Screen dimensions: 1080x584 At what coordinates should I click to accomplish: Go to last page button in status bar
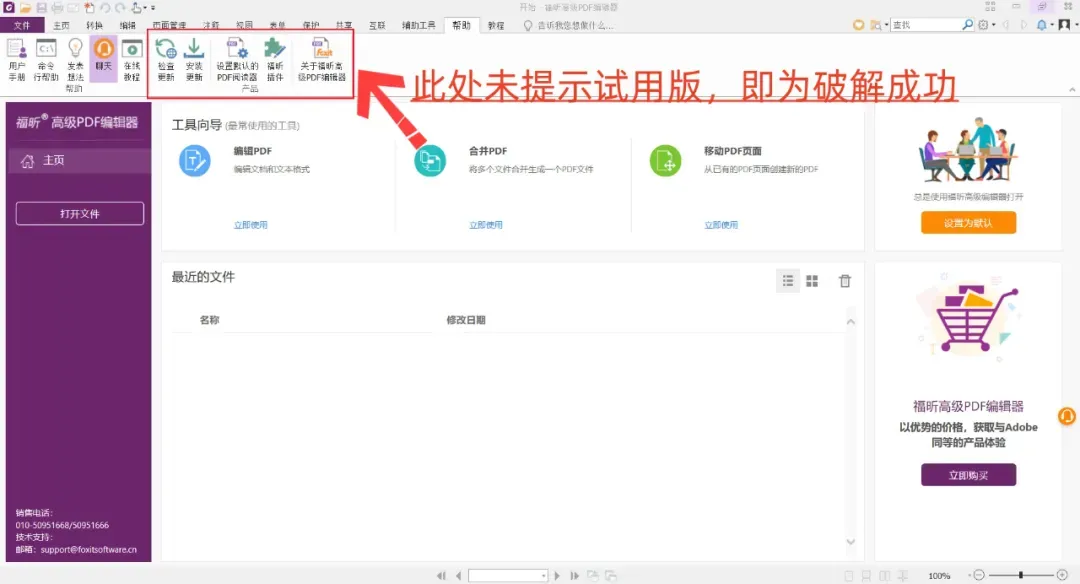[x=574, y=576]
